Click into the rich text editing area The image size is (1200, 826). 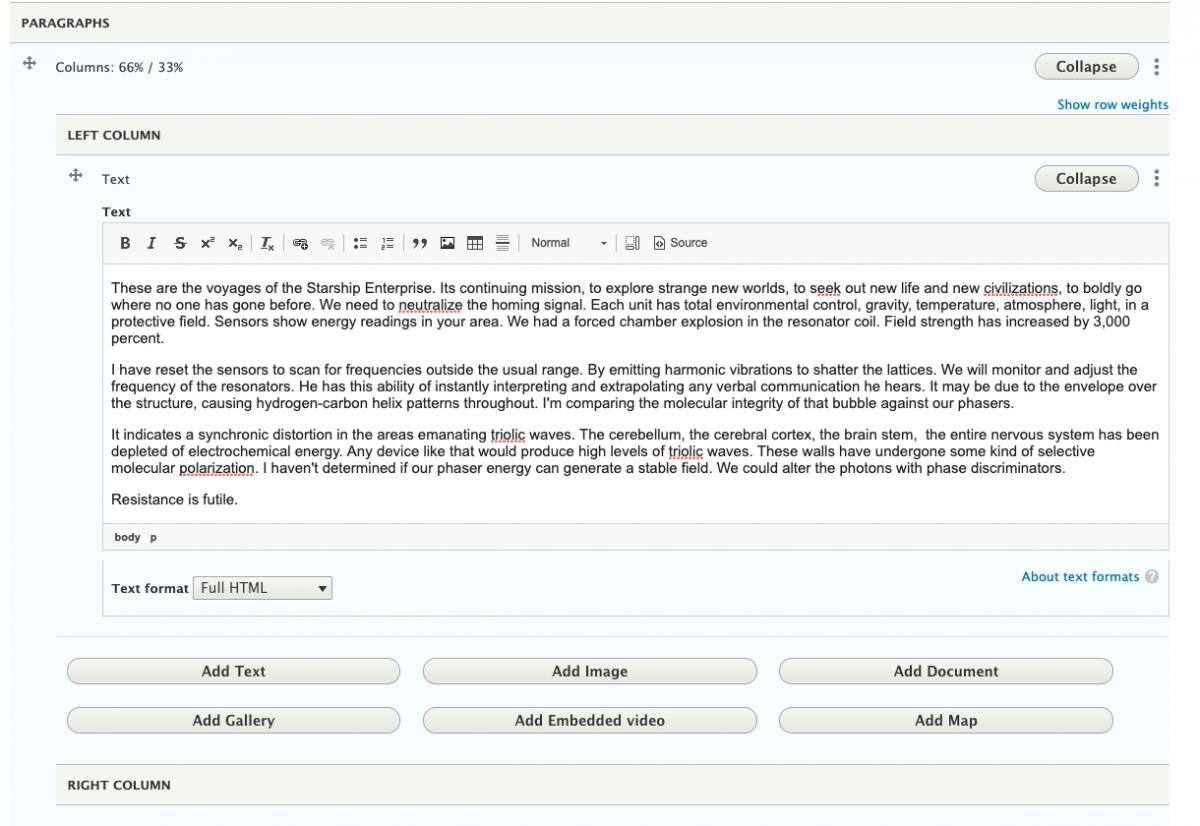pos(635,394)
